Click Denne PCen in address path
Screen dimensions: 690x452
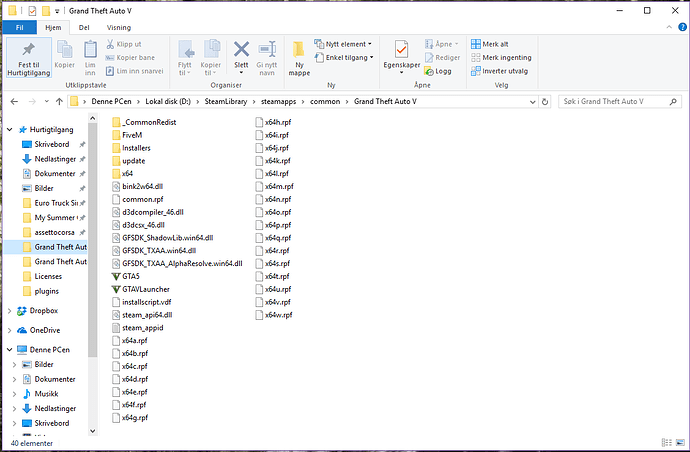tap(111, 102)
